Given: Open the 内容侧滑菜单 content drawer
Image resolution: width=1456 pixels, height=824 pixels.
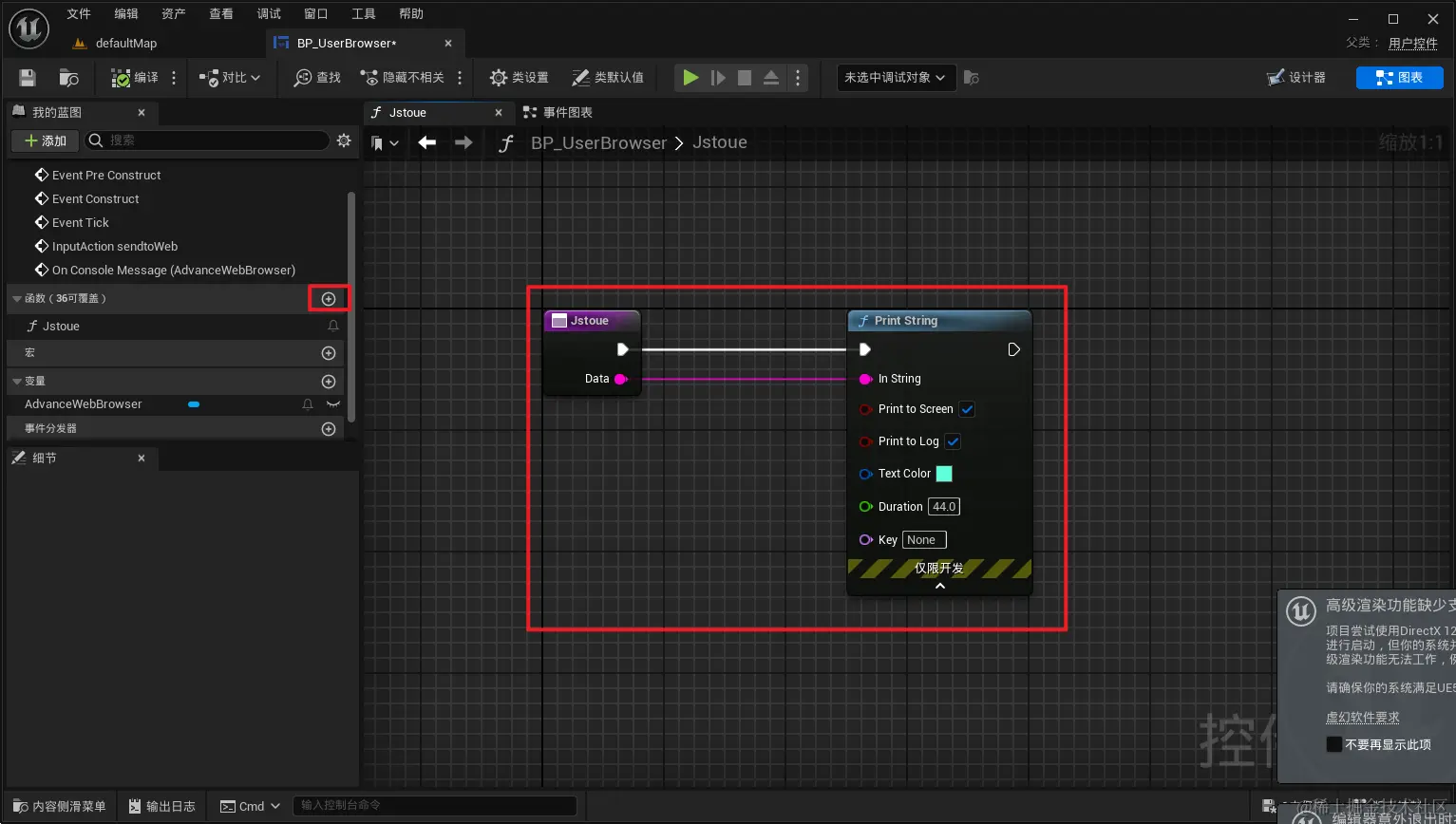Looking at the screenshot, I should (58, 805).
